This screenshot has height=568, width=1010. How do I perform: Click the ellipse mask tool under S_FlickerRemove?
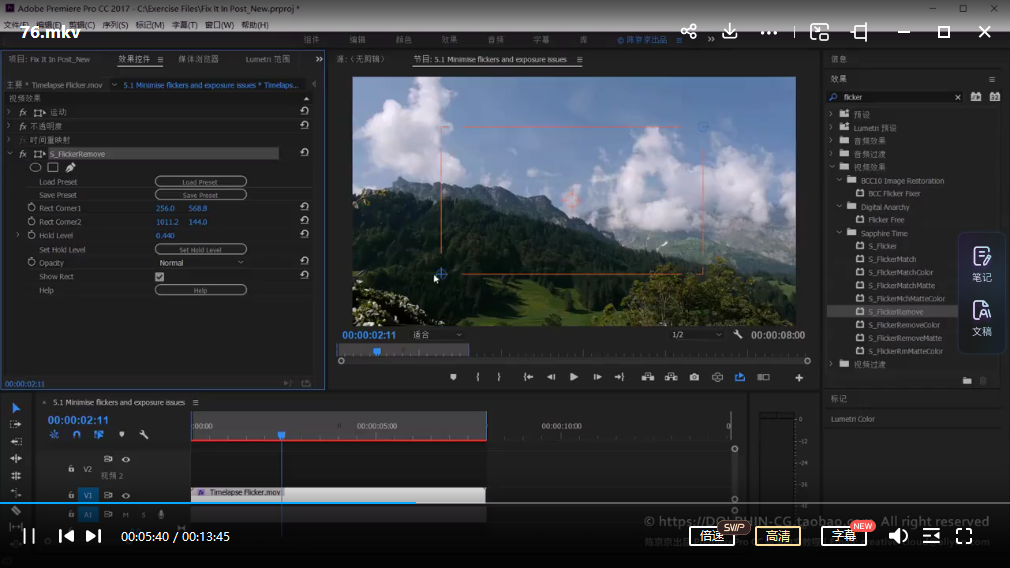pyautogui.click(x=35, y=167)
